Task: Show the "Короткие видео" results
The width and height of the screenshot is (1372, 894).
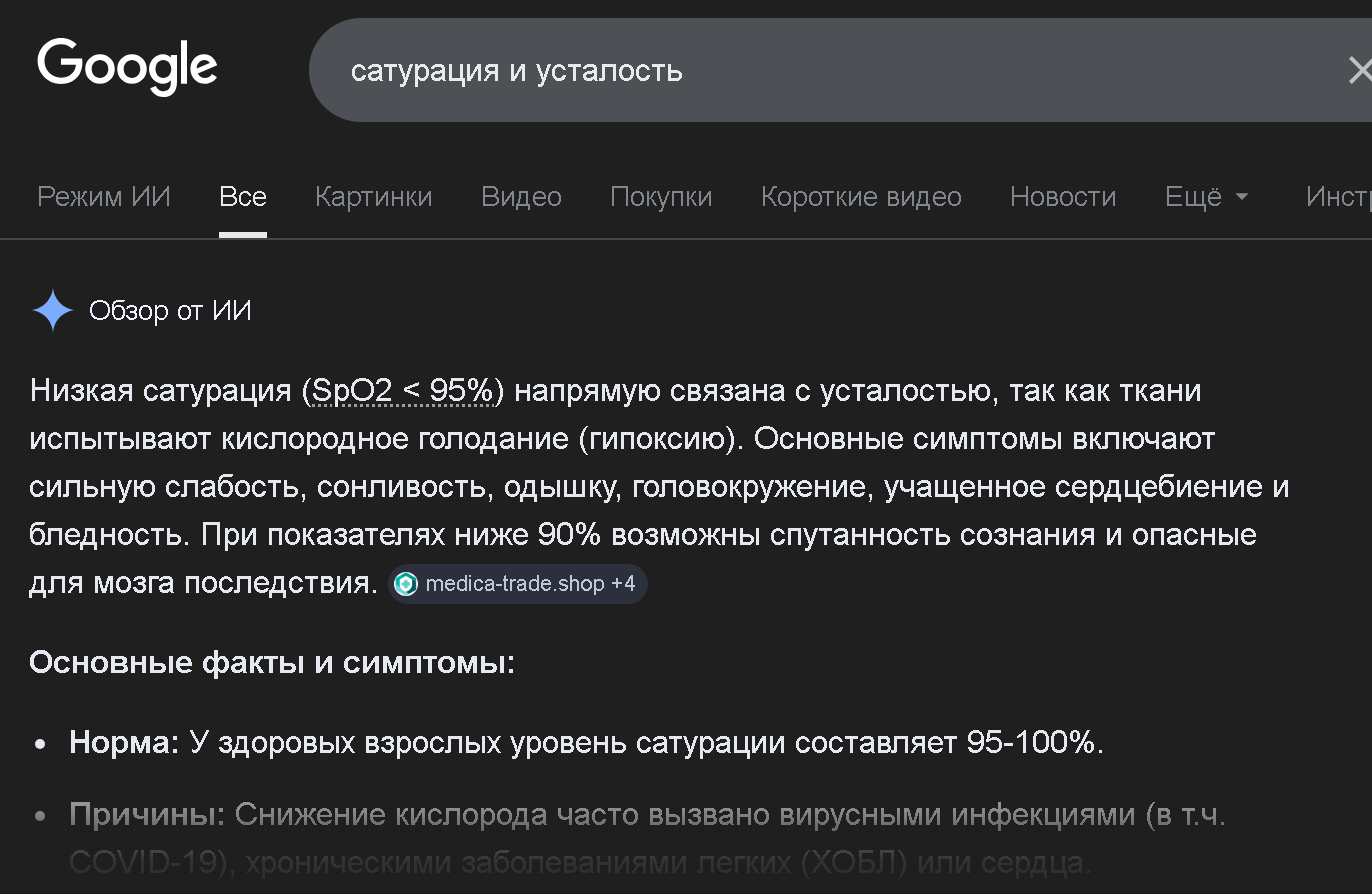Action: click(x=861, y=197)
